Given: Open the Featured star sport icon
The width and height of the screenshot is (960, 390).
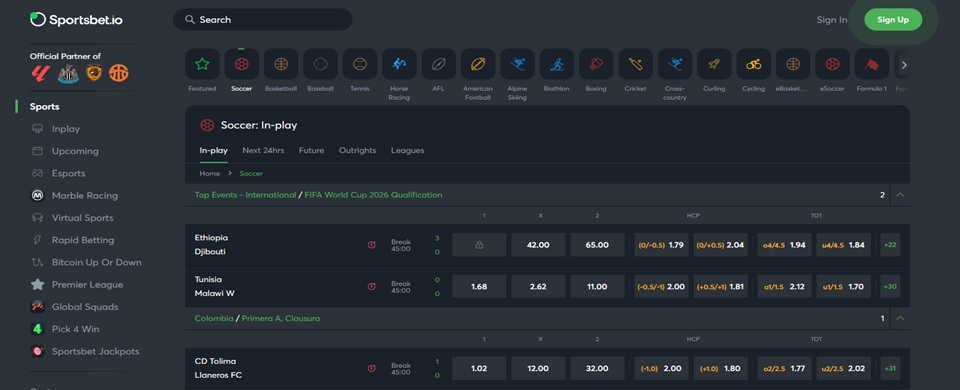Looking at the screenshot, I should (202, 64).
